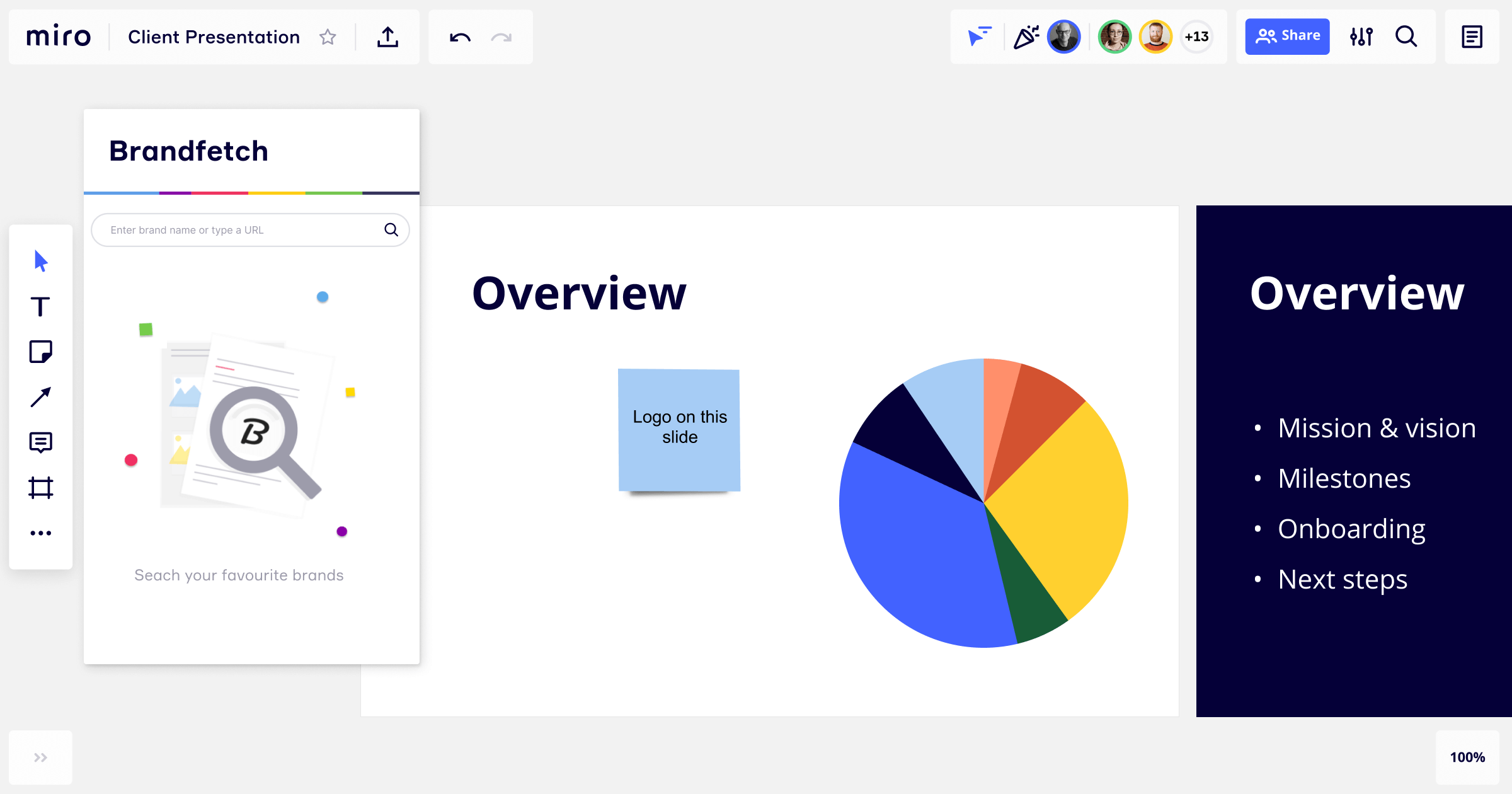Open the export board upload icon
The height and width of the screenshot is (794, 1512).
pos(388,37)
